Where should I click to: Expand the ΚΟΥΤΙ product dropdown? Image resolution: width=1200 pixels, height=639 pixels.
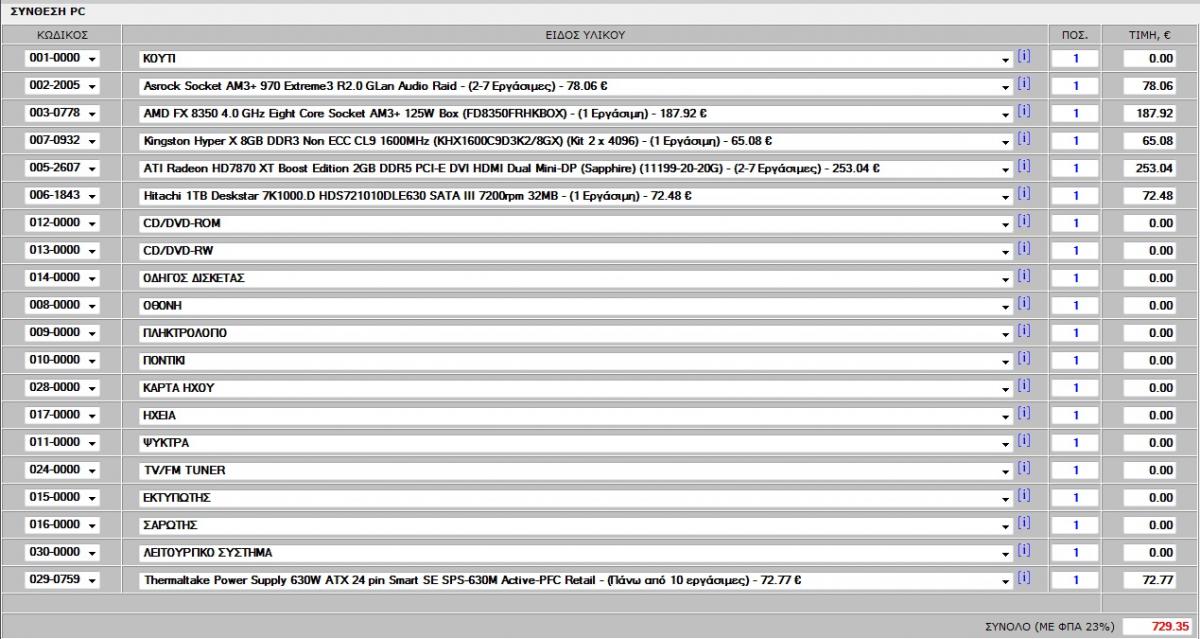(x=576, y=59)
